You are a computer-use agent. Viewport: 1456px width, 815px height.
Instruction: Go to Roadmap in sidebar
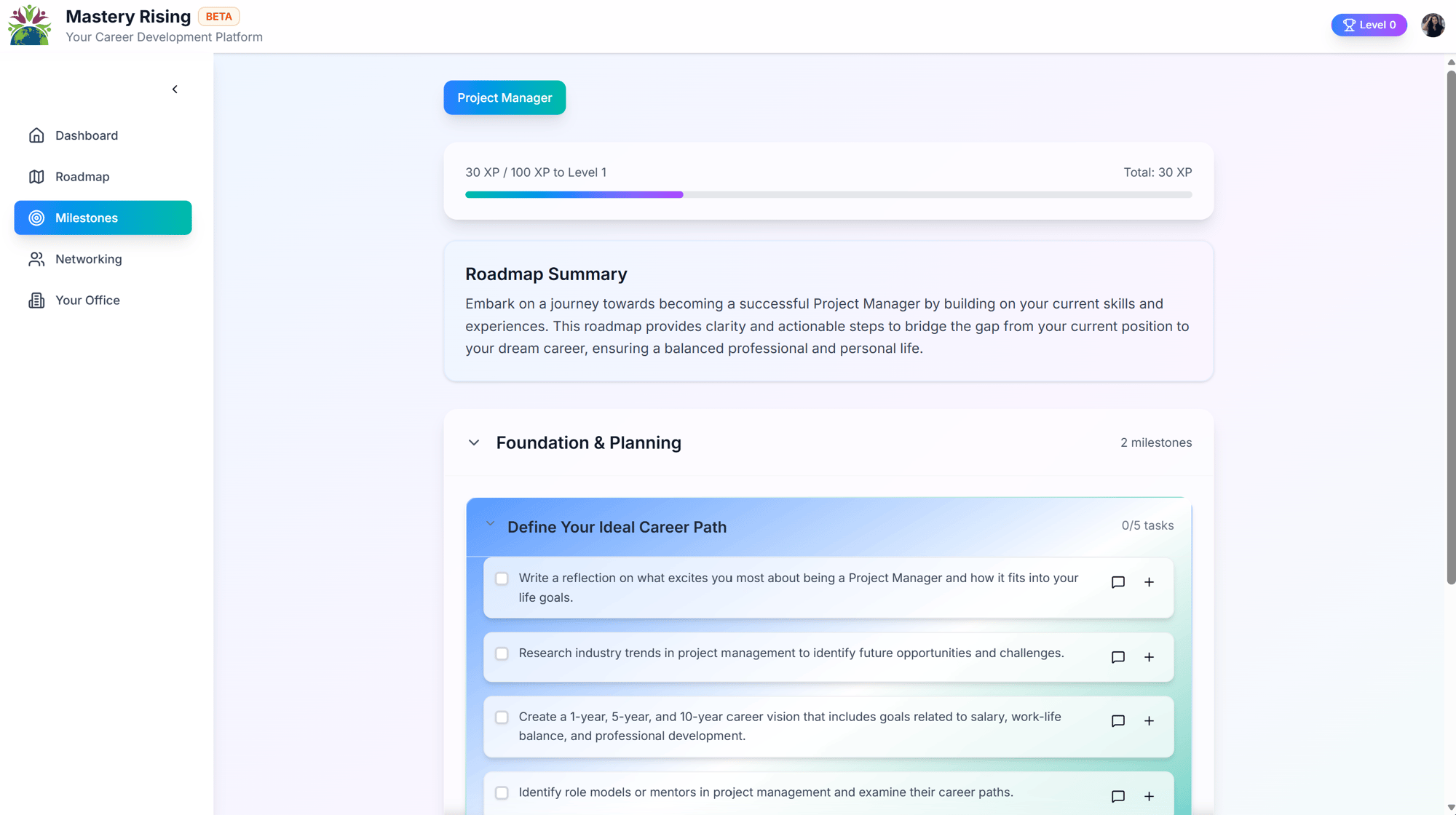[82, 177]
